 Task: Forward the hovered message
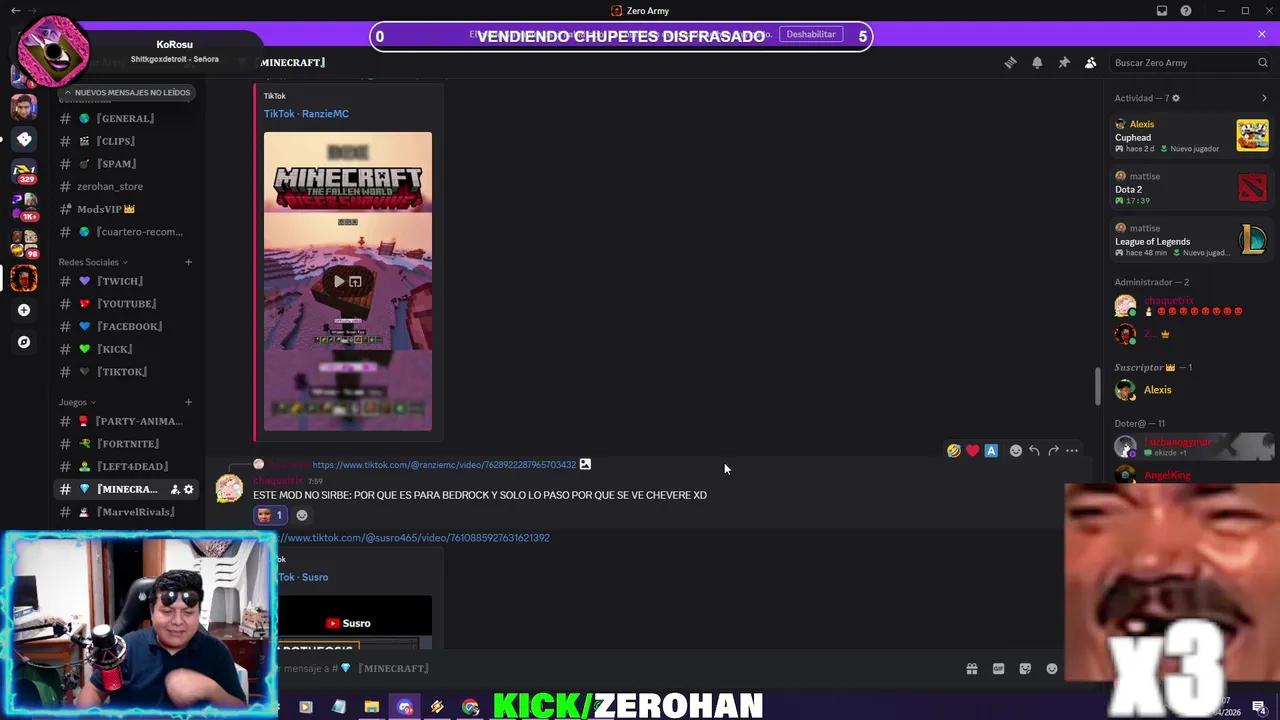tap(1053, 451)
